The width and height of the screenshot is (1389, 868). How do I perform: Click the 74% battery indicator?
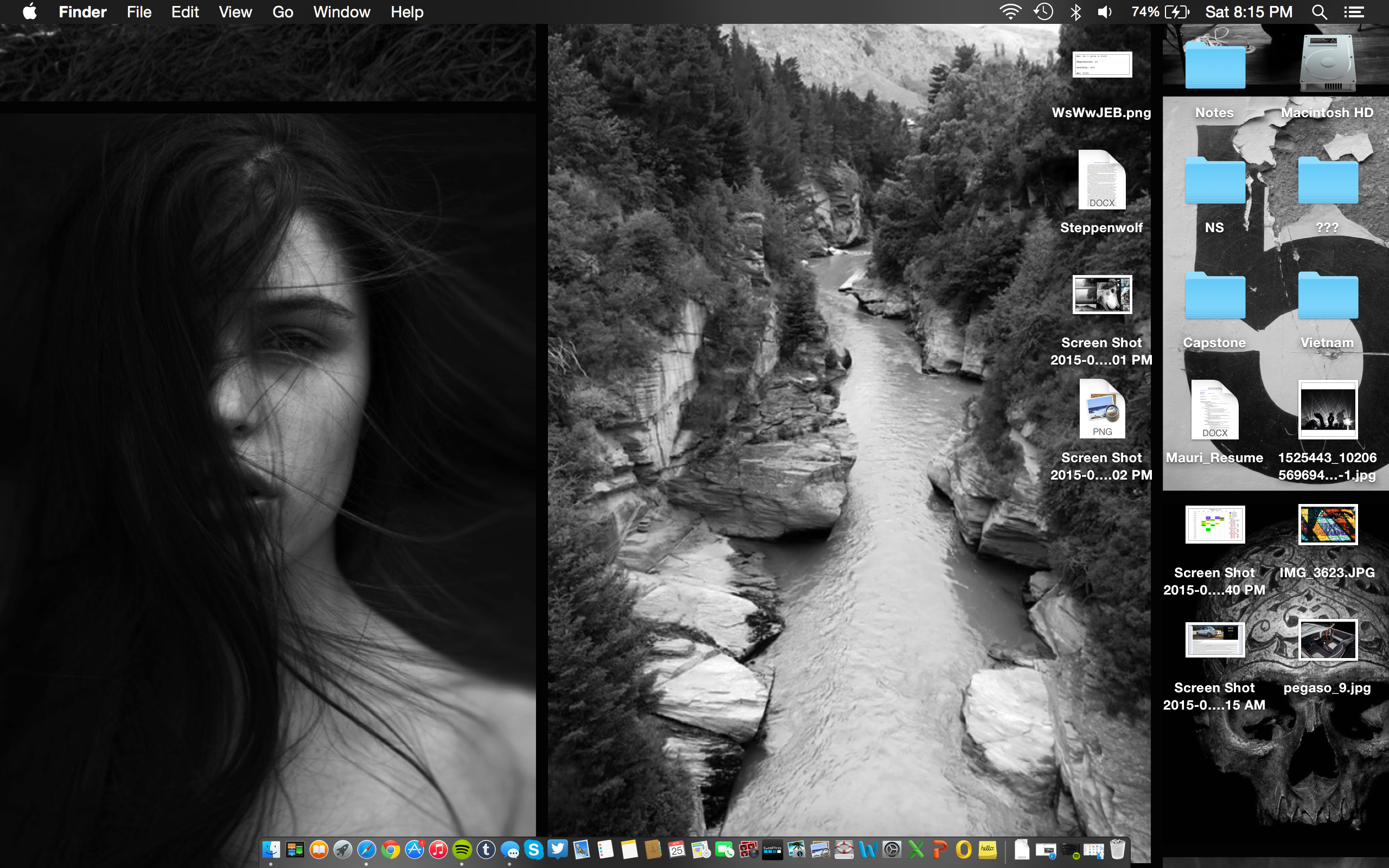(x=1160, y=11)
